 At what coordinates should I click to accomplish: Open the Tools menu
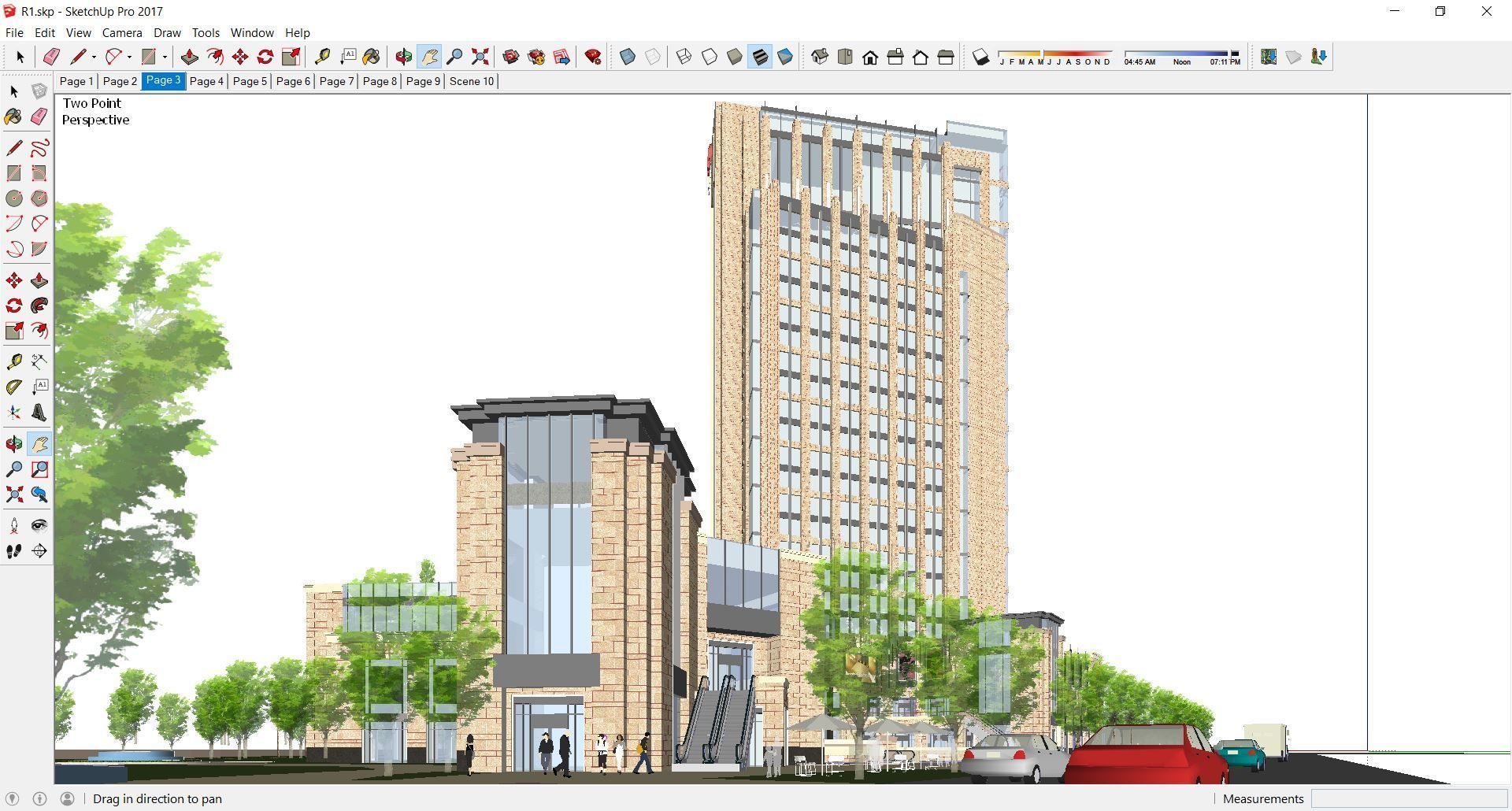(x=206, y=32)
